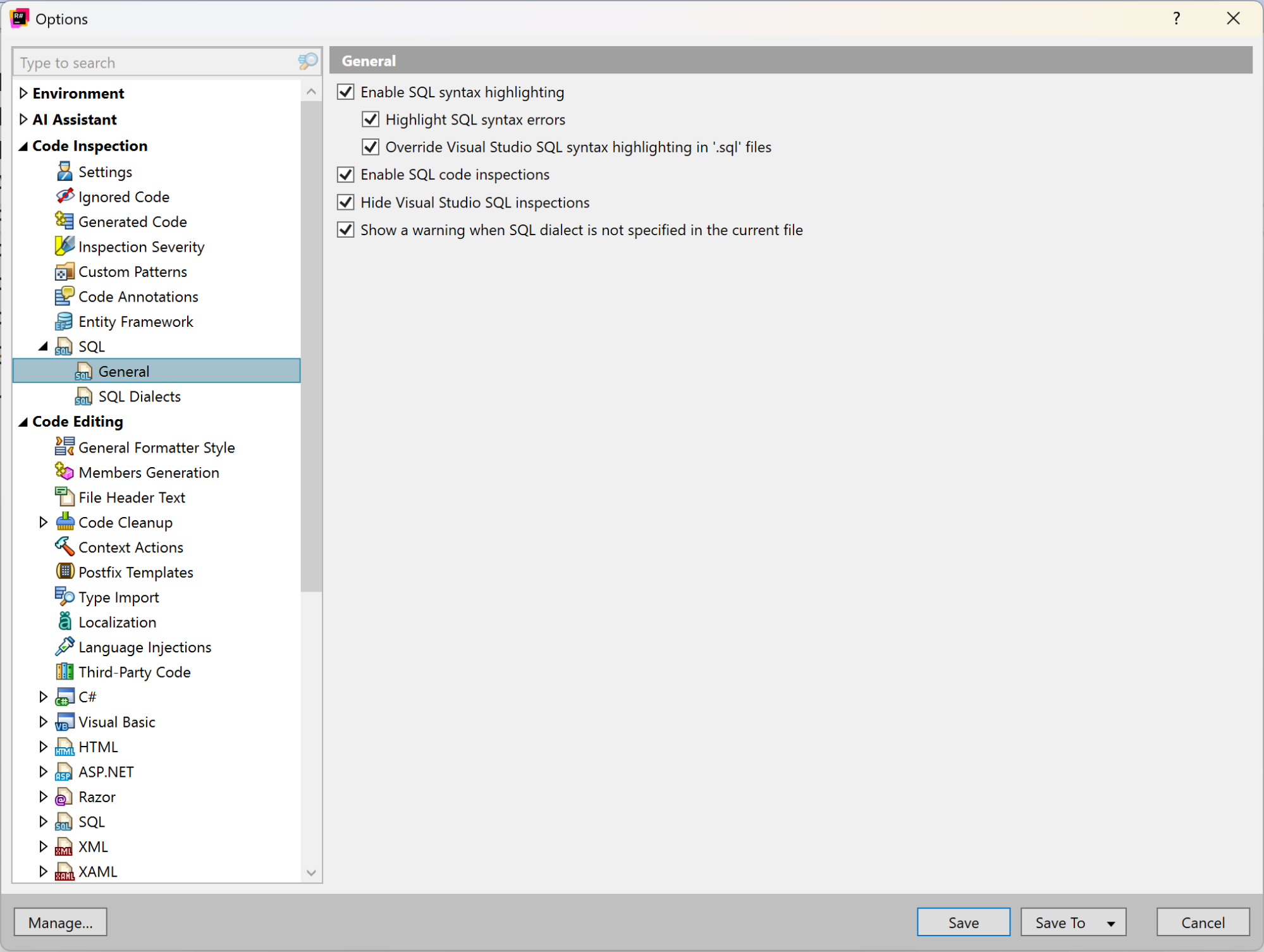Click the HTML file icon
The width and height of the screenshot is (1264, 952).
click(x=64, y=747)
